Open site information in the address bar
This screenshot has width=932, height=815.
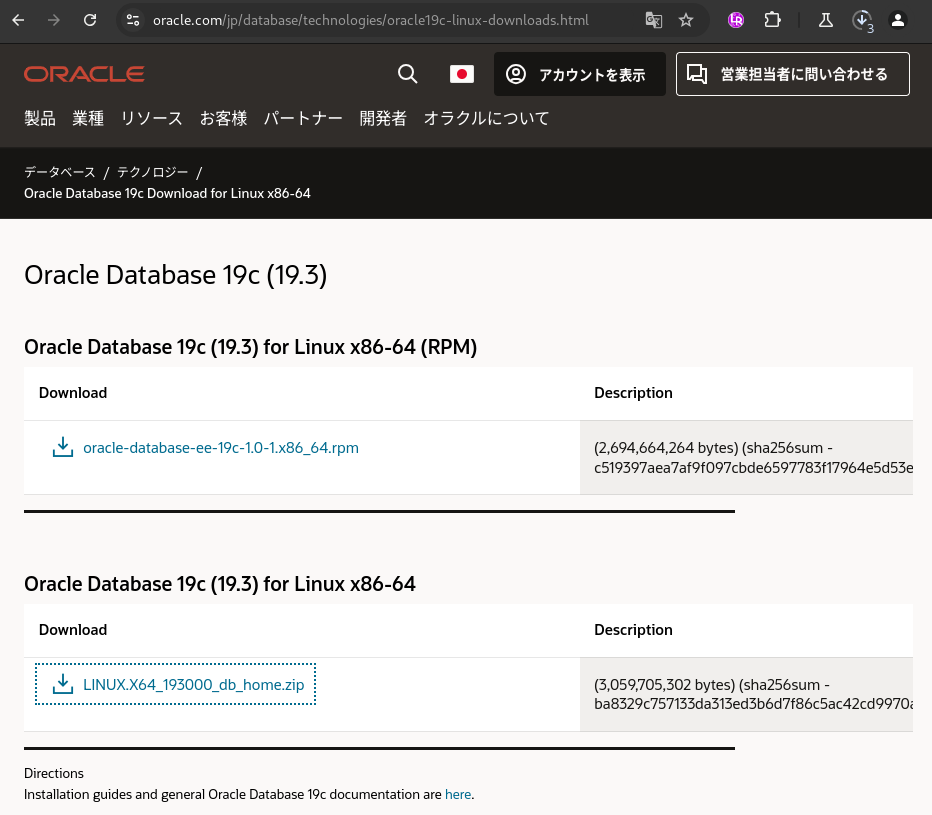coord(134,19)
